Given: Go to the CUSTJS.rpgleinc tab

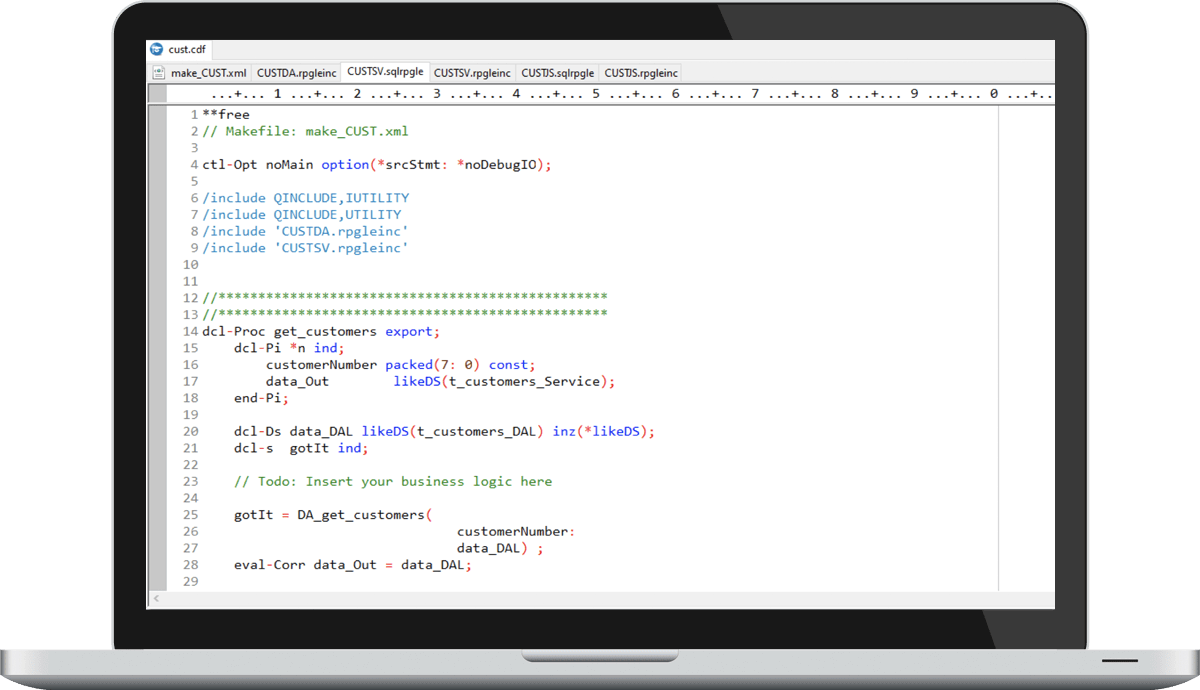Looking at the screenshot, I should pyautogui.click(x=642, y=73).
